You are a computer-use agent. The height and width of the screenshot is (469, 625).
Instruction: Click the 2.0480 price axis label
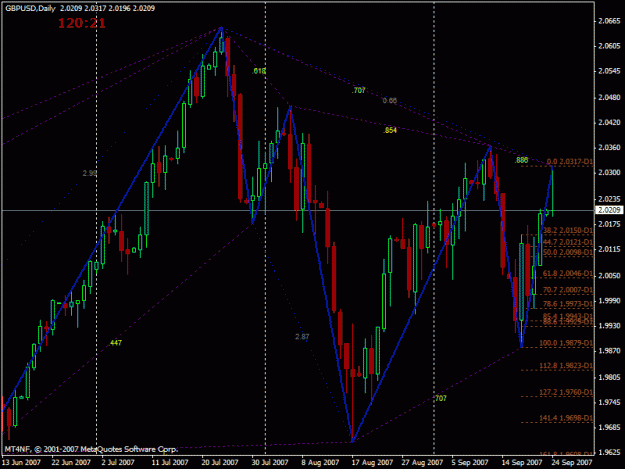(x=609, y=97)
